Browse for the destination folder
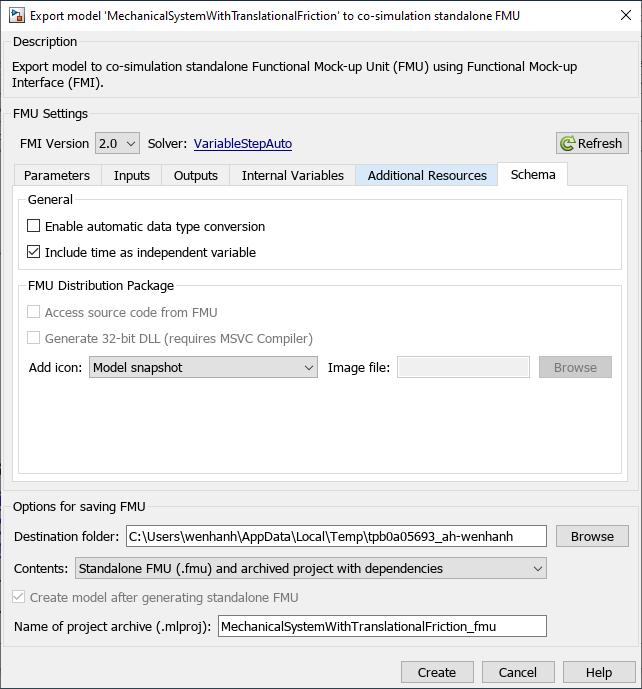Viewport: 642px width, 689px height. tap(592, 536)
